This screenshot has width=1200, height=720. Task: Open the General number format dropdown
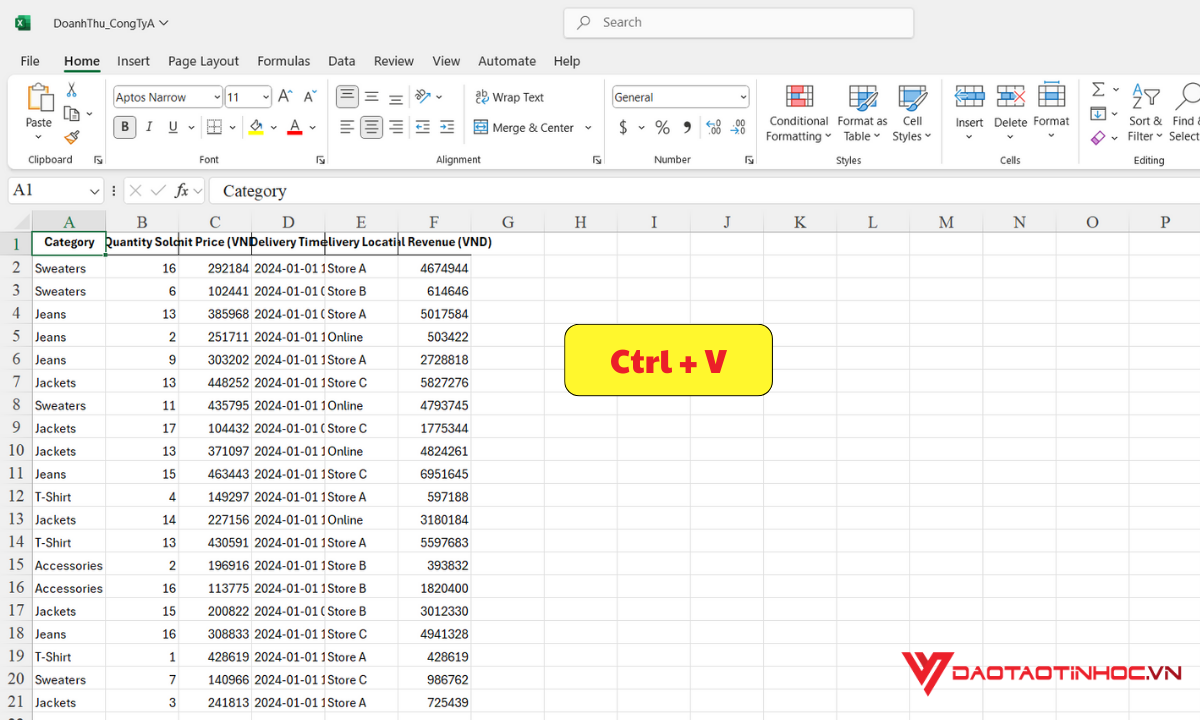click(x=743, y=97)
